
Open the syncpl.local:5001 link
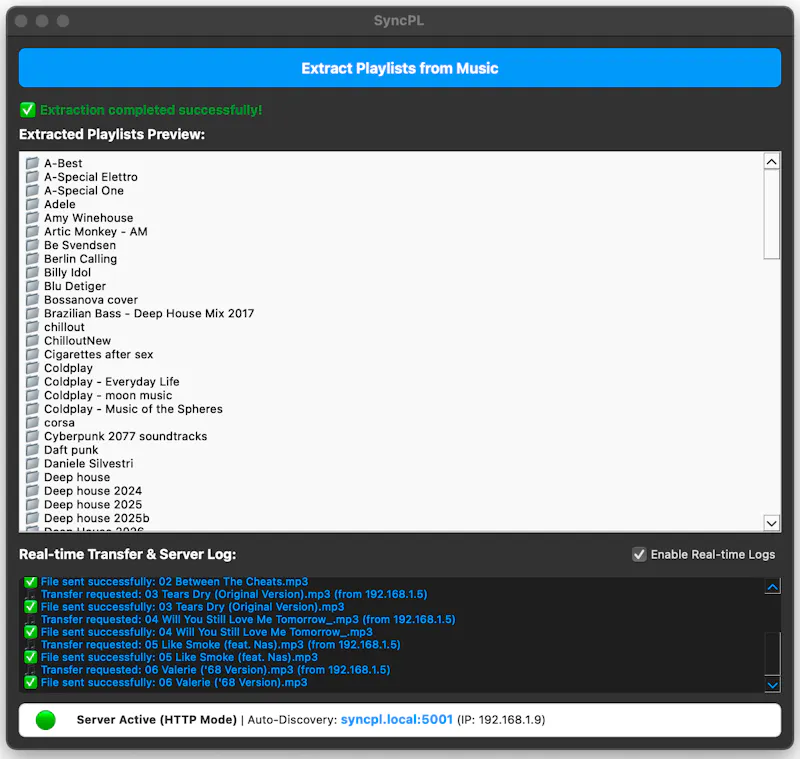pos(396,719)
